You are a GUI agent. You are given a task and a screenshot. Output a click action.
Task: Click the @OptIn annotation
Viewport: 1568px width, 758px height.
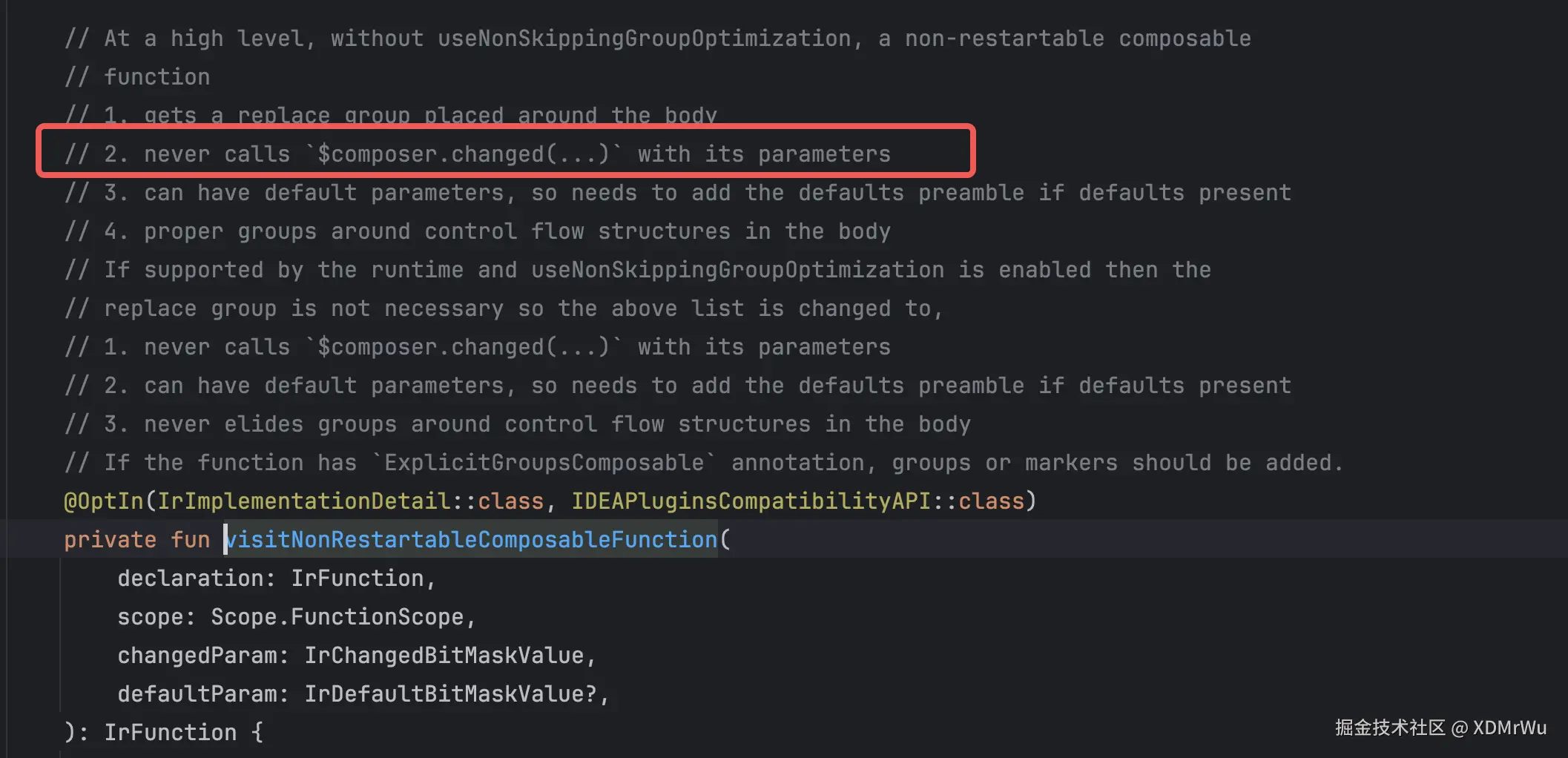104,501
